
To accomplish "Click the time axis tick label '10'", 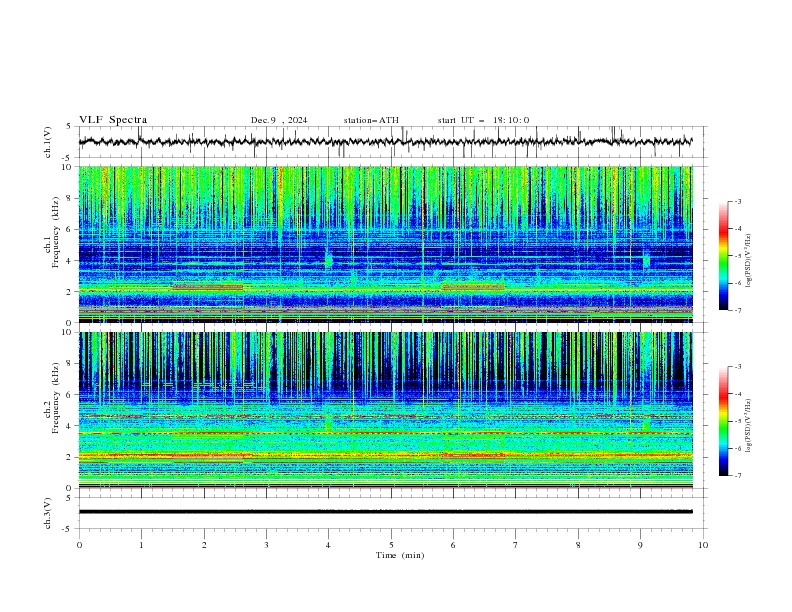I will (703, 545).
